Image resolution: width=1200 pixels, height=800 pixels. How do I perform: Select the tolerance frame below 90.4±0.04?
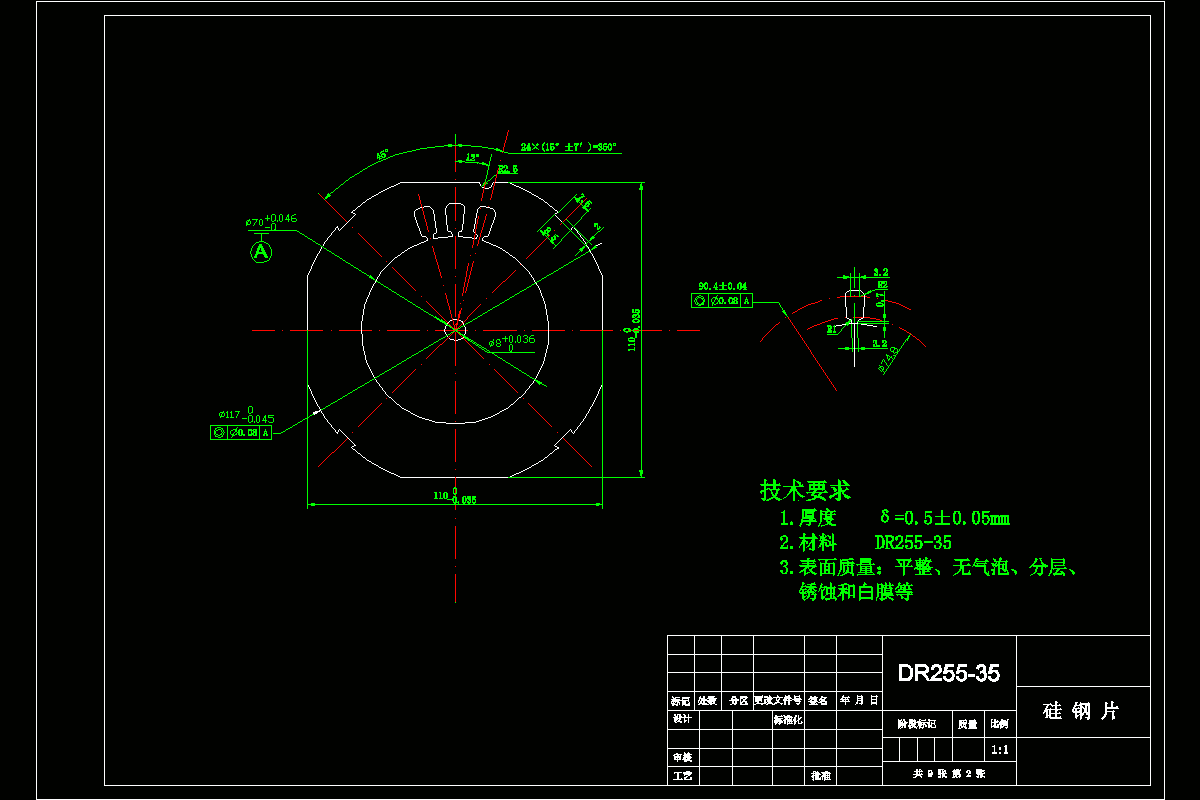[722, 300]
